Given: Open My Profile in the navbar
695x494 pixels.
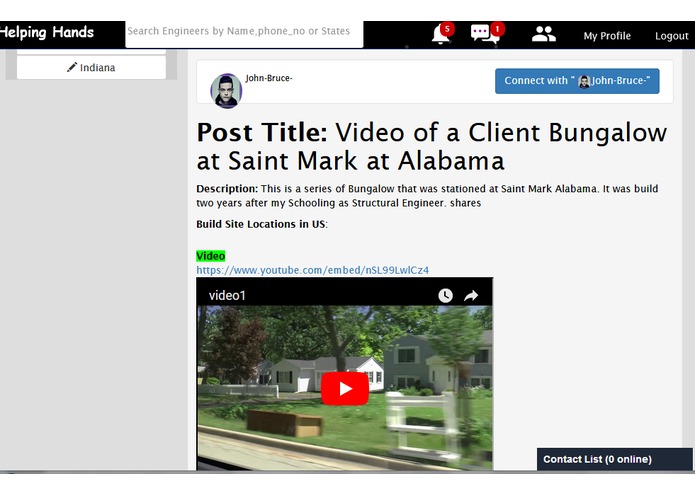Looking at the screenshot, I should click(607, 36).
